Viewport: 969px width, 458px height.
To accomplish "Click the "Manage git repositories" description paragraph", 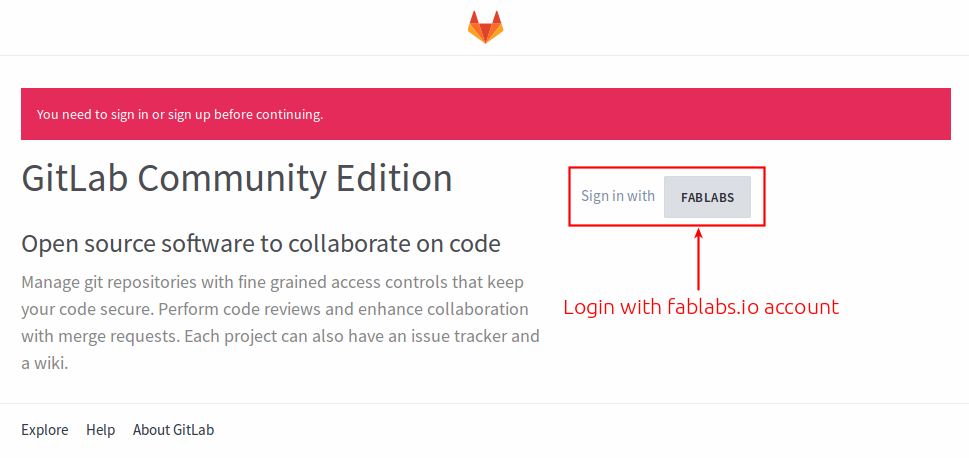I will 281,323.
